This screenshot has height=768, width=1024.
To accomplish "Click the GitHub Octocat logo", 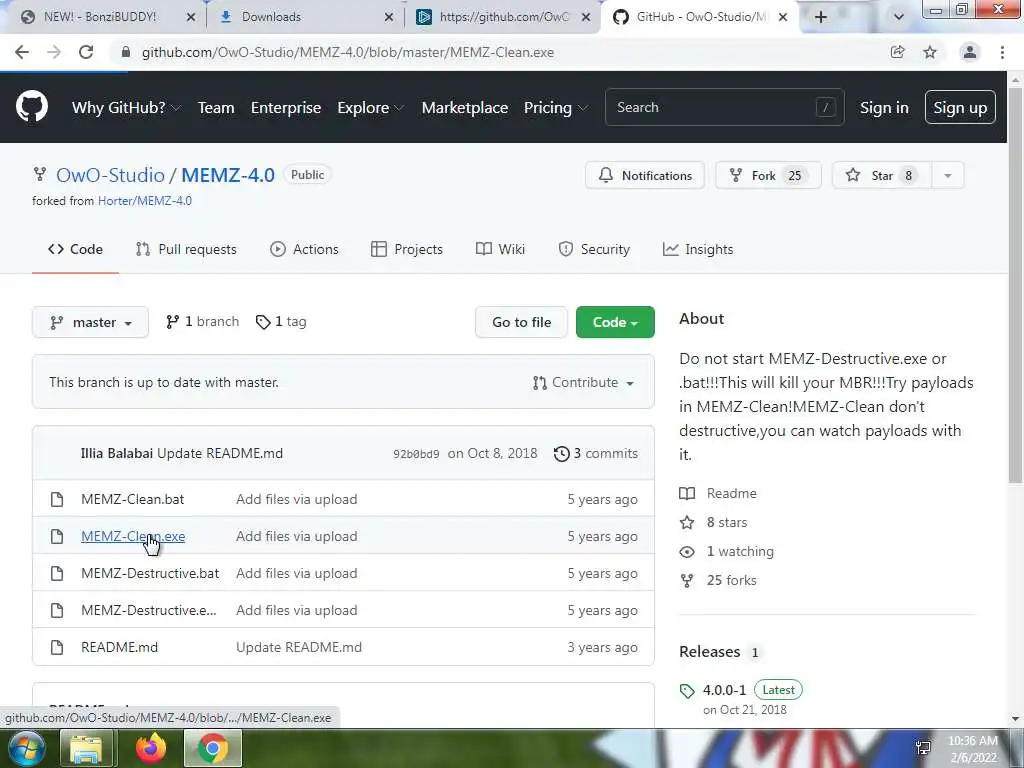I will pos(31,107).
